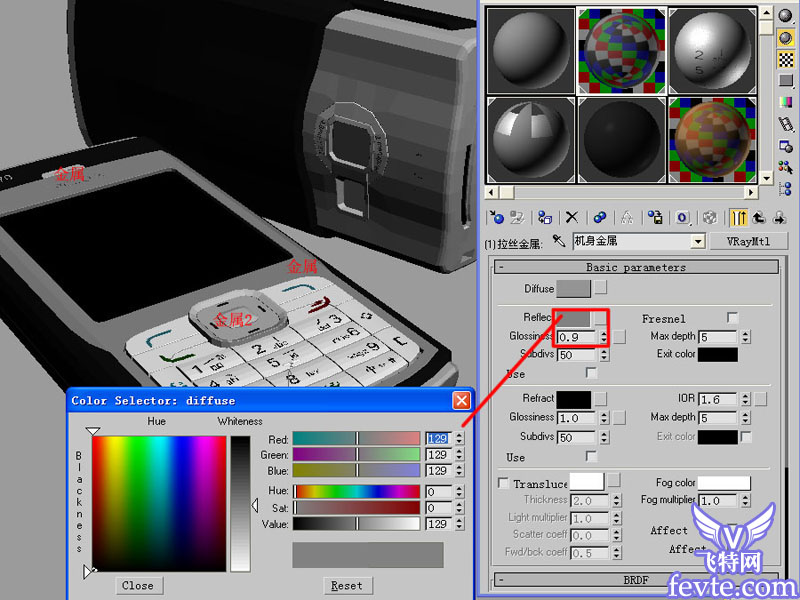Click on the Red slider bar

[x=357, y=438]
